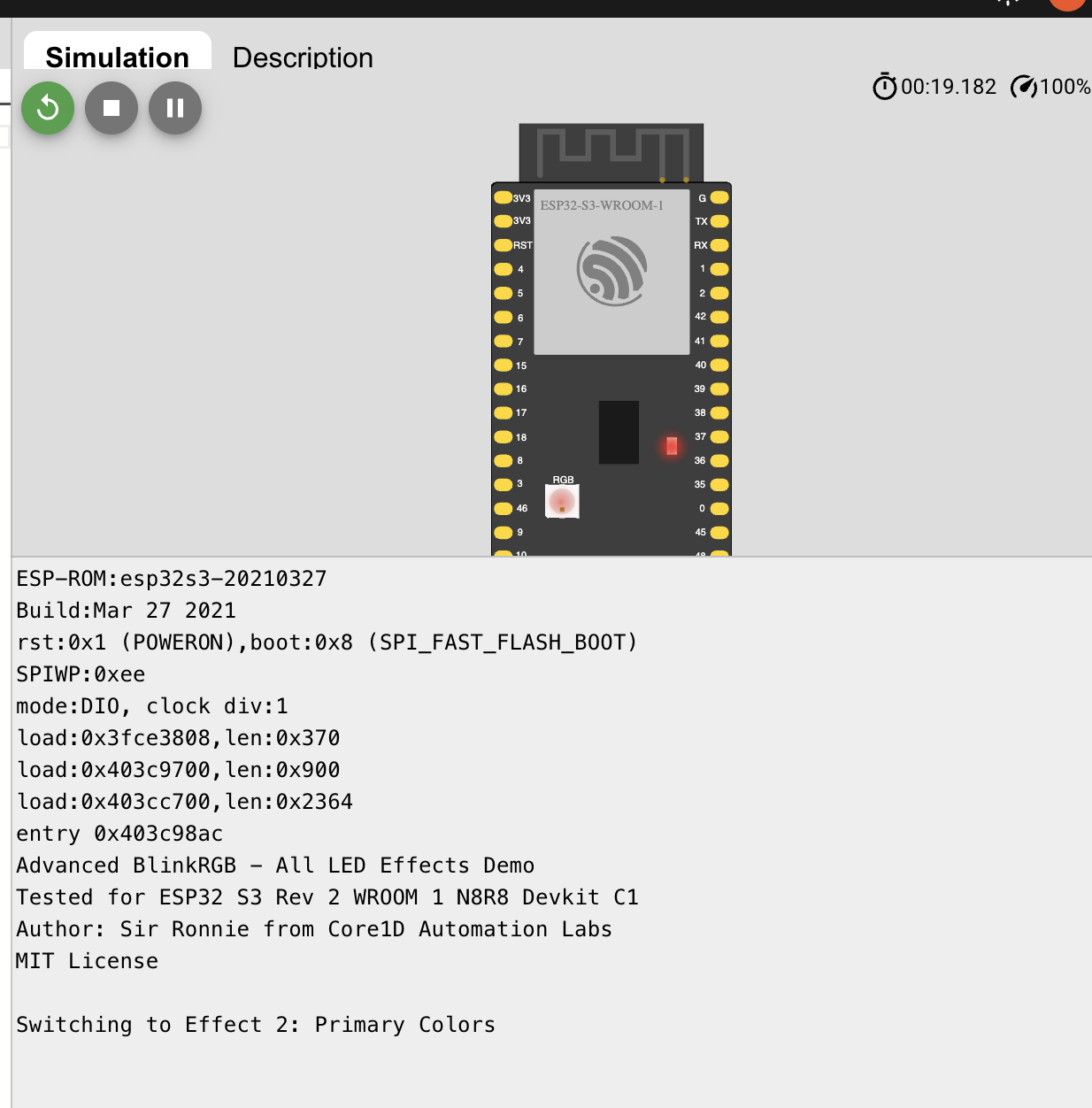Pause the simulation
Screen dimensions: 1092x1108
point(175,108)
